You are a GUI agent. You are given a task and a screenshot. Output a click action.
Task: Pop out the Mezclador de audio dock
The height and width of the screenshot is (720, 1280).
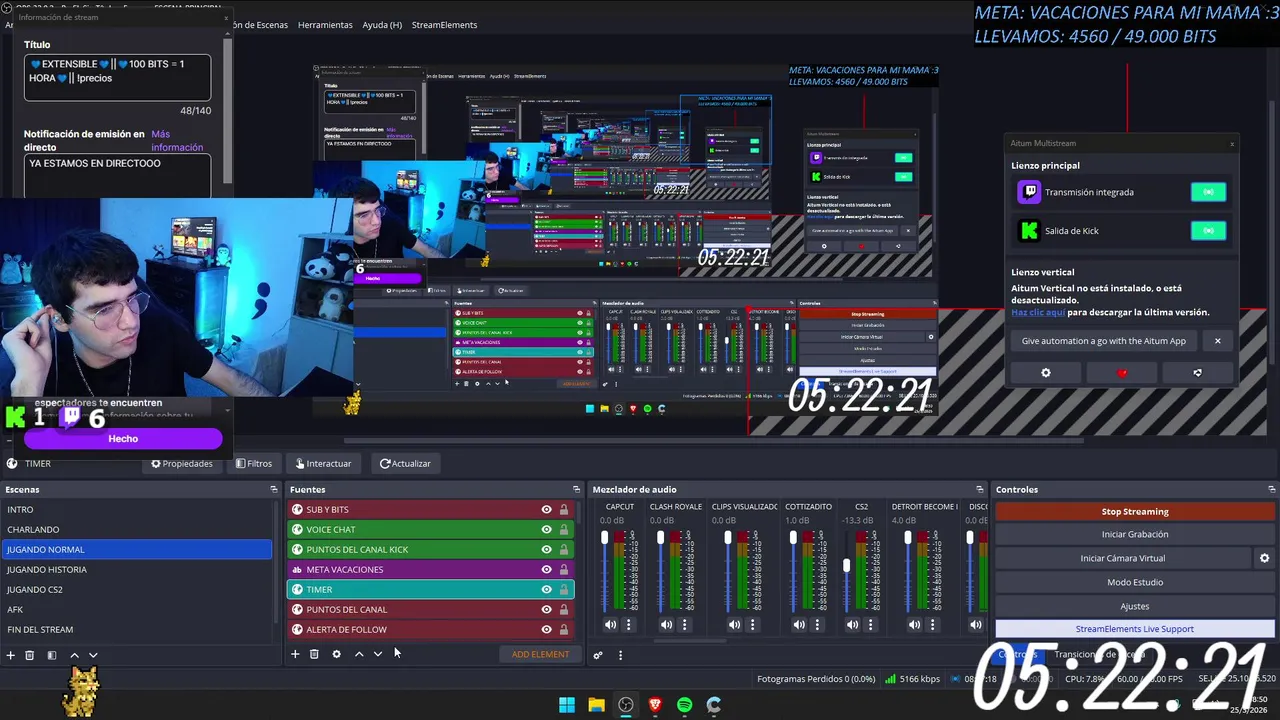[x=979, y=489]
